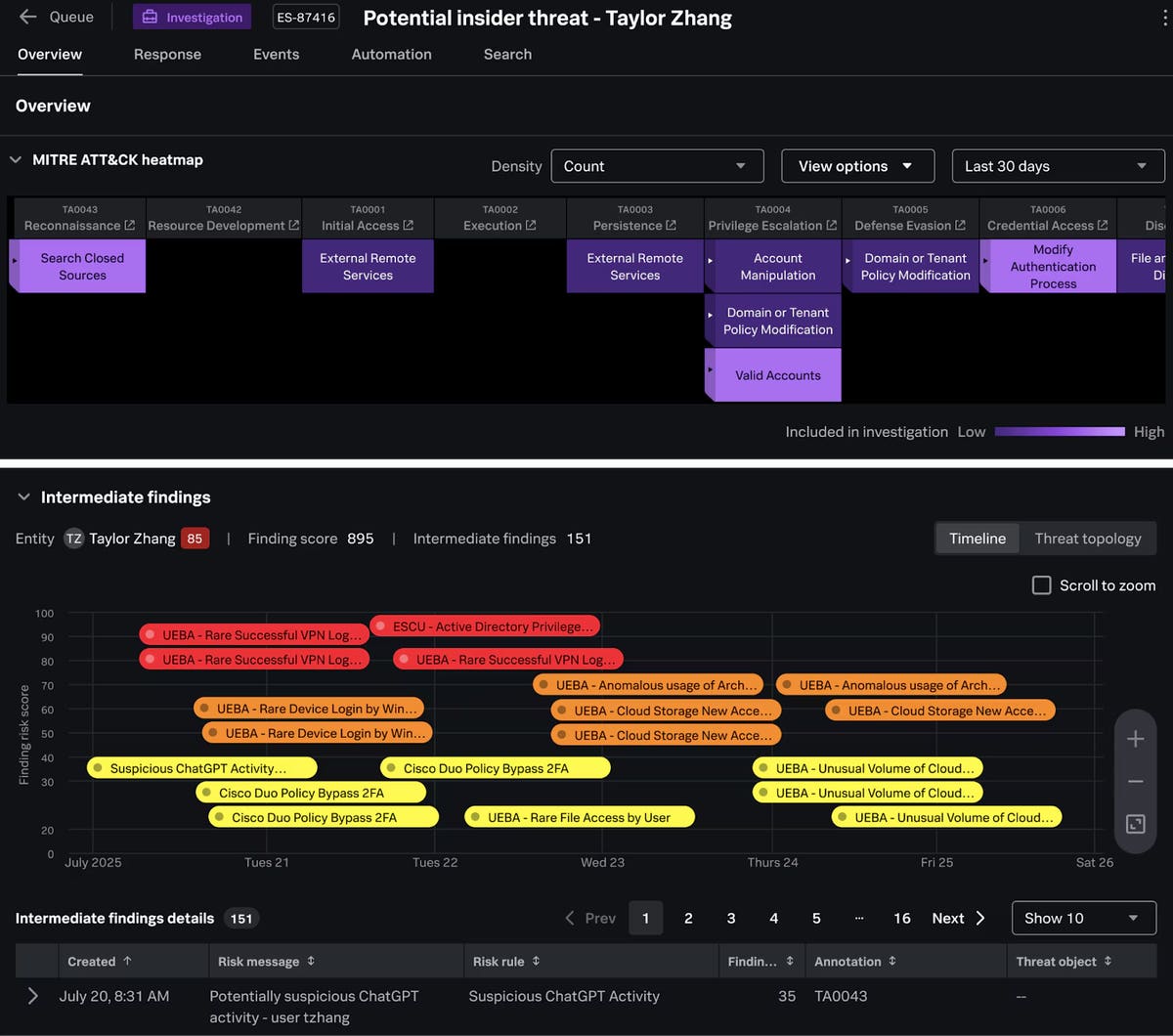Click the zoom-in plus icon on the timeline chart
The image size is (1173, 1036).
tap(1135, 739)
